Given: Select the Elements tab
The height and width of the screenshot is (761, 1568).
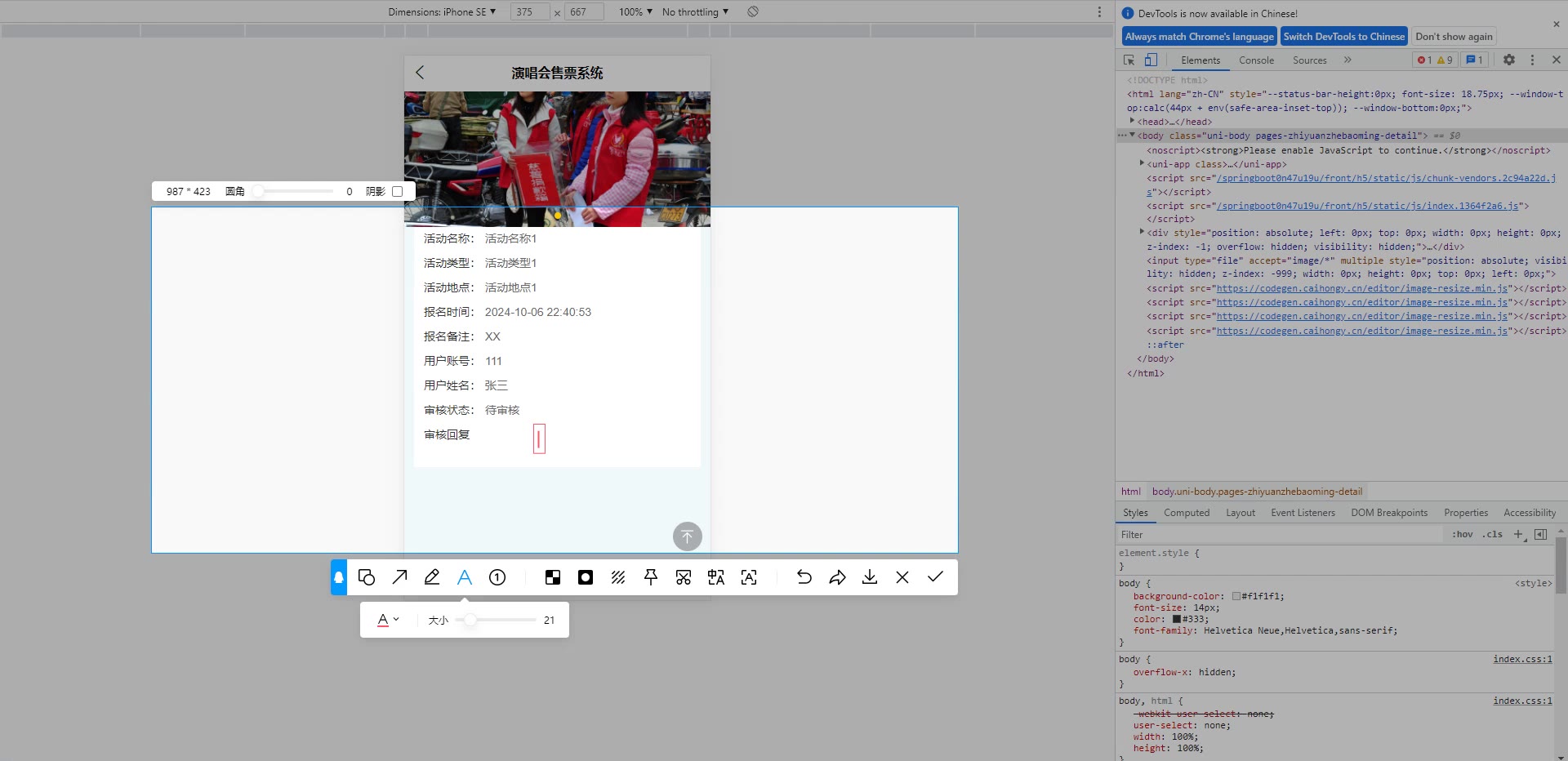Looking at the screenshot, I should point(1200,60).
